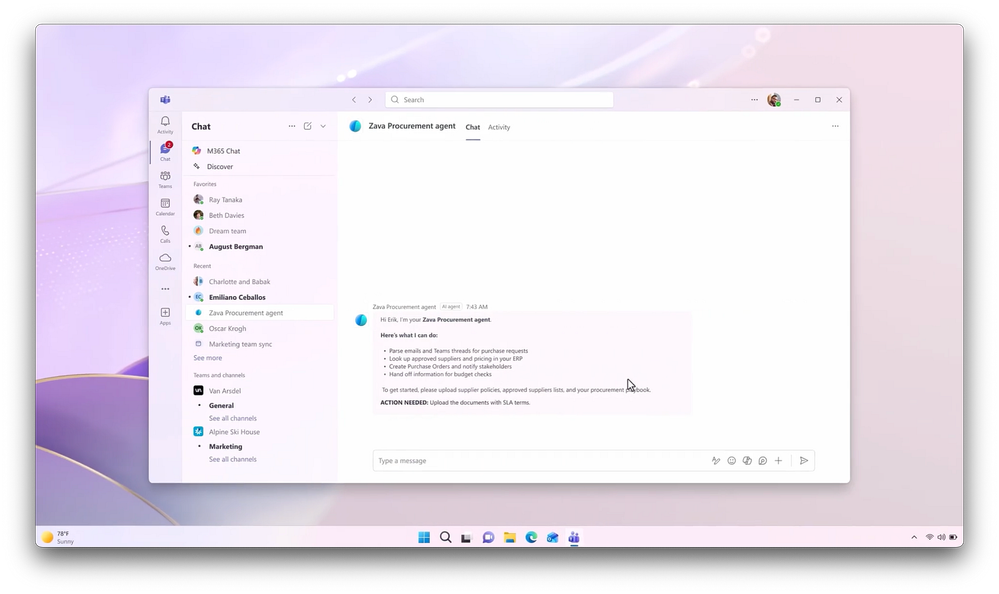Open Apps in the left rail
The width and height of the screenshot is (999, 594).
165,315
